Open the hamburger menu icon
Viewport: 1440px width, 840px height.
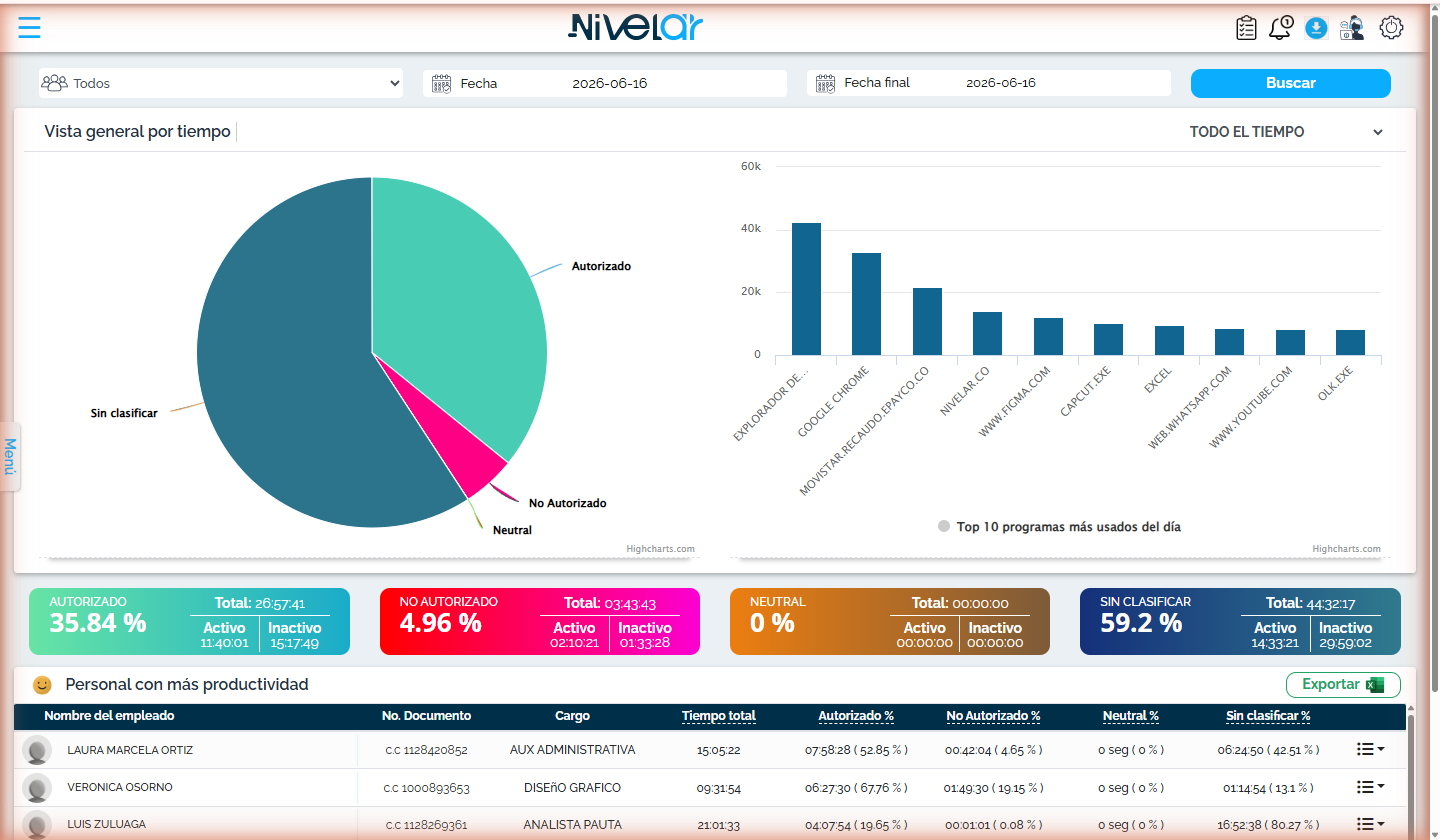coord(29,27)
